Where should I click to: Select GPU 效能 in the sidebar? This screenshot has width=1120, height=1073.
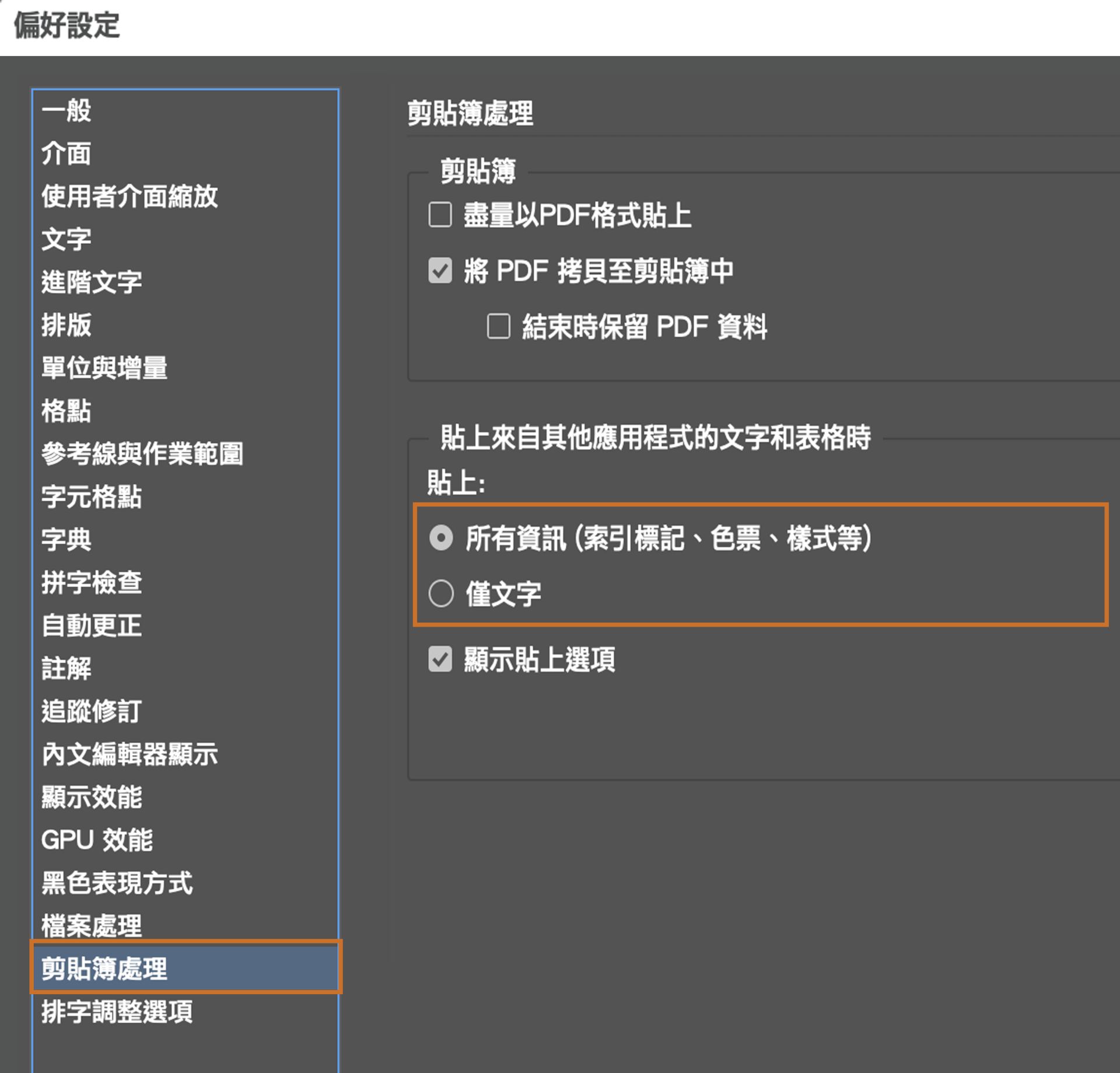(x=97, y=840)
